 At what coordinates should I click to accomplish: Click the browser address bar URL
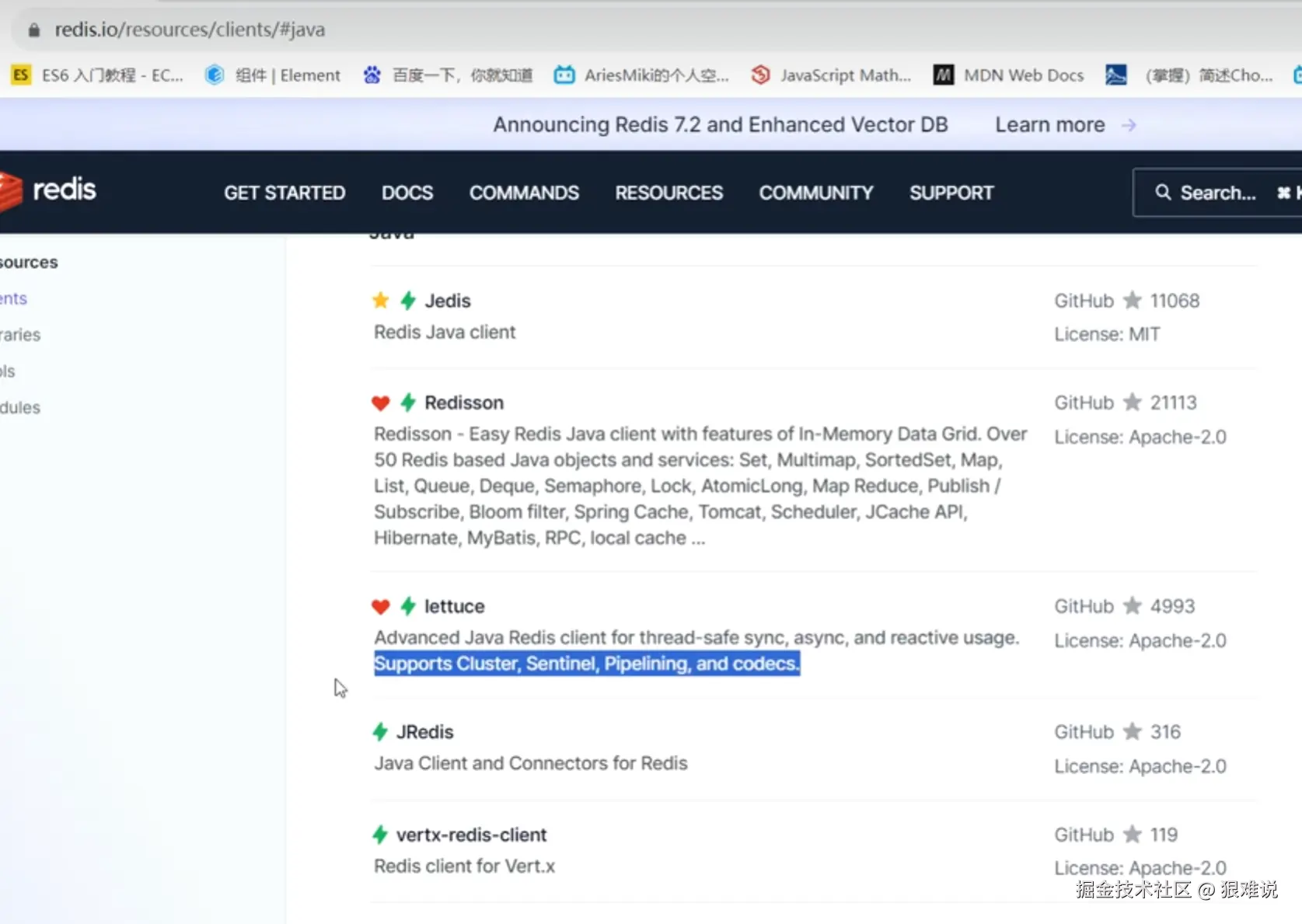point(190,30)
